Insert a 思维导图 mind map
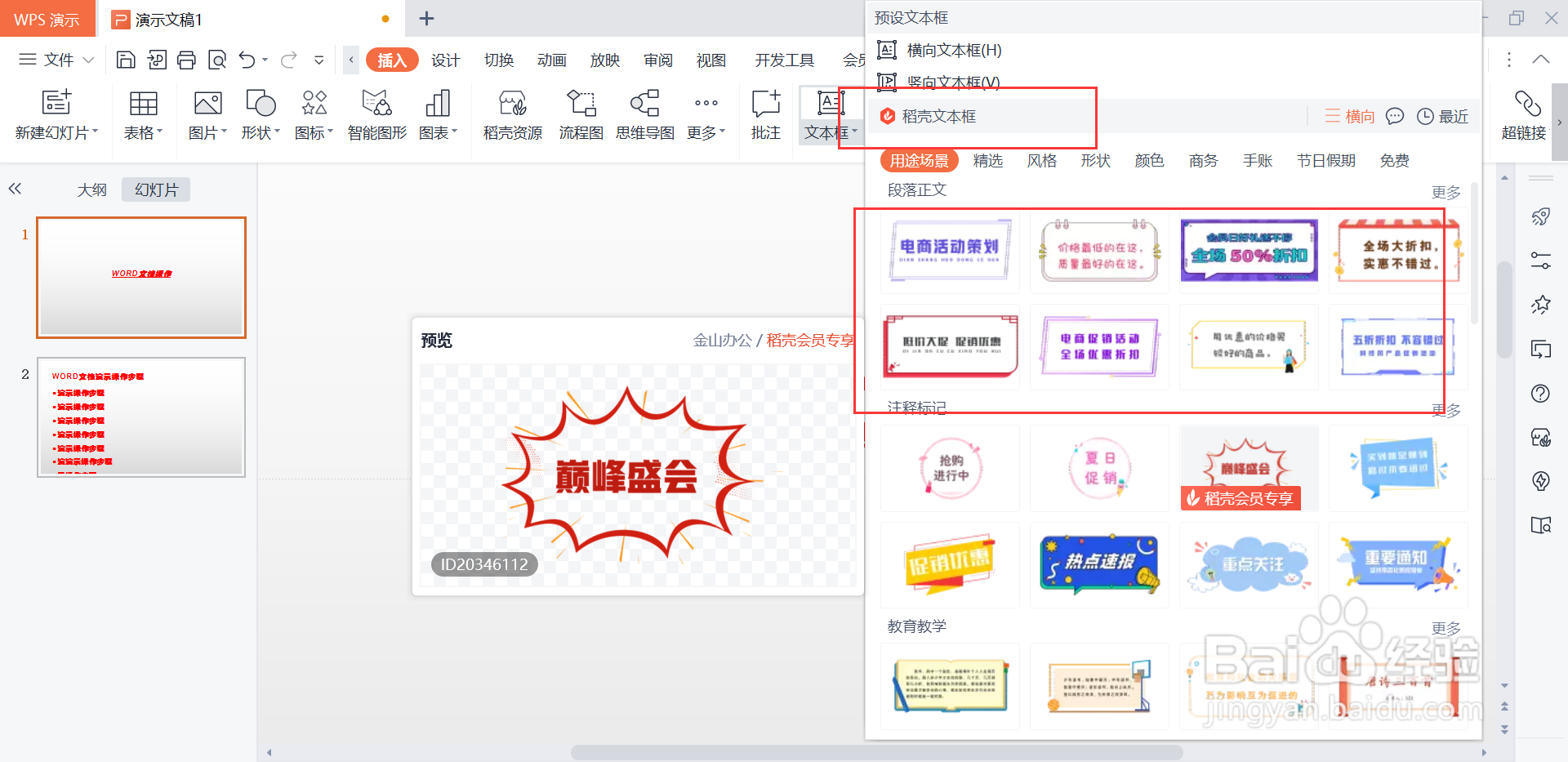This screenshot has height=762, width=1568. pos(644,115)
